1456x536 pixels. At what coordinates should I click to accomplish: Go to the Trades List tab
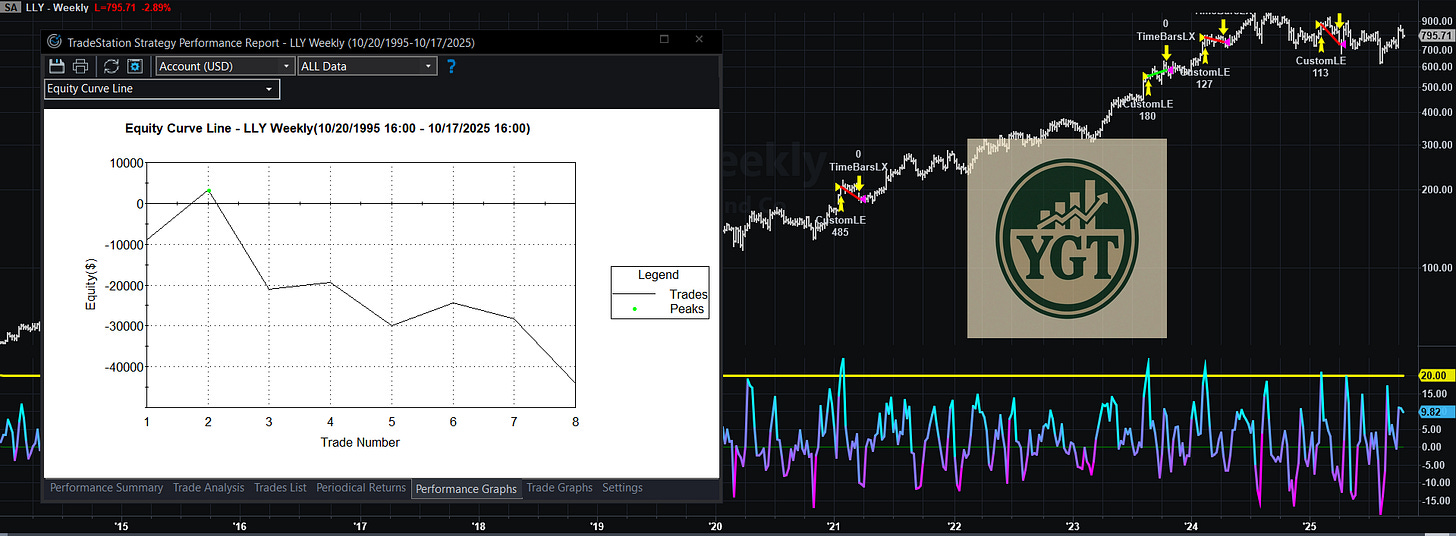[x=280, y=488]
